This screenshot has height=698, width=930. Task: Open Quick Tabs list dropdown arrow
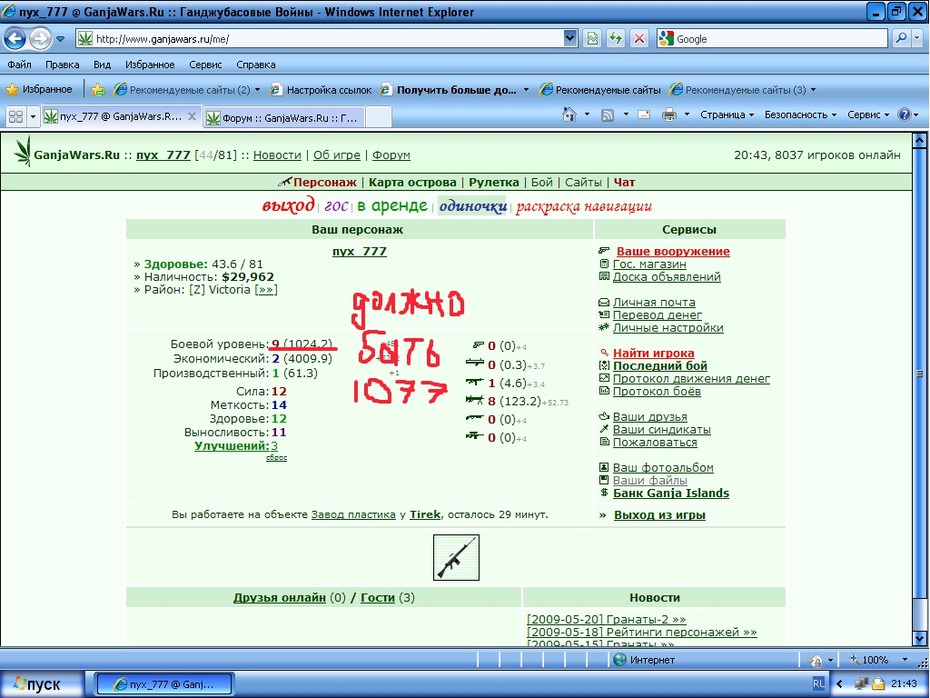(33, 117)
